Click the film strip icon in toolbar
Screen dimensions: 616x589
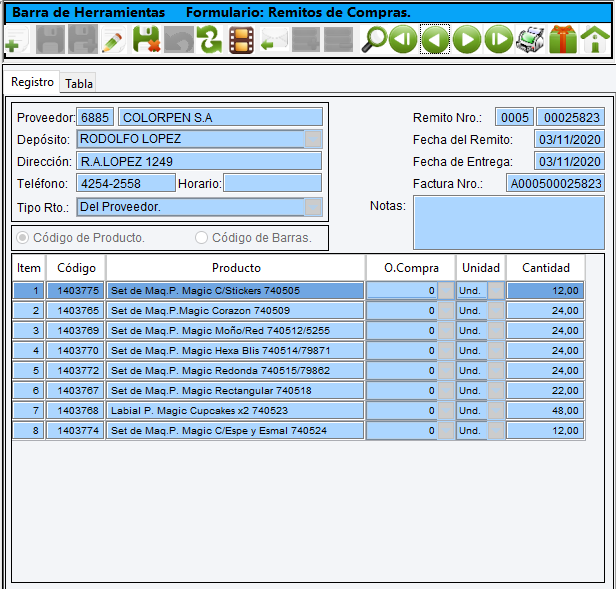tap(241, 41)
